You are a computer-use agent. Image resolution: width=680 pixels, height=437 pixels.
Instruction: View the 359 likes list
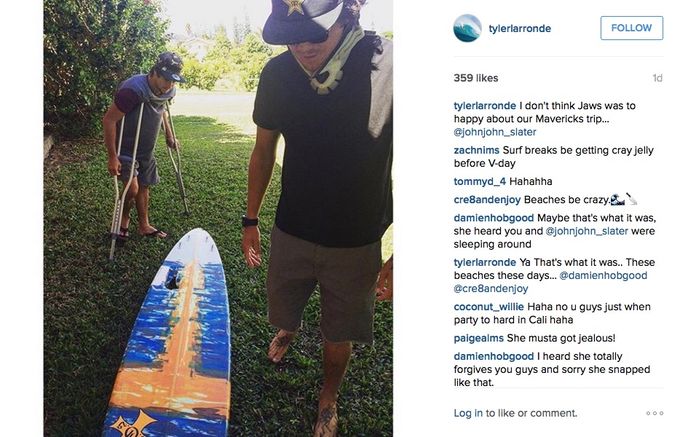(x=476, y=78)
